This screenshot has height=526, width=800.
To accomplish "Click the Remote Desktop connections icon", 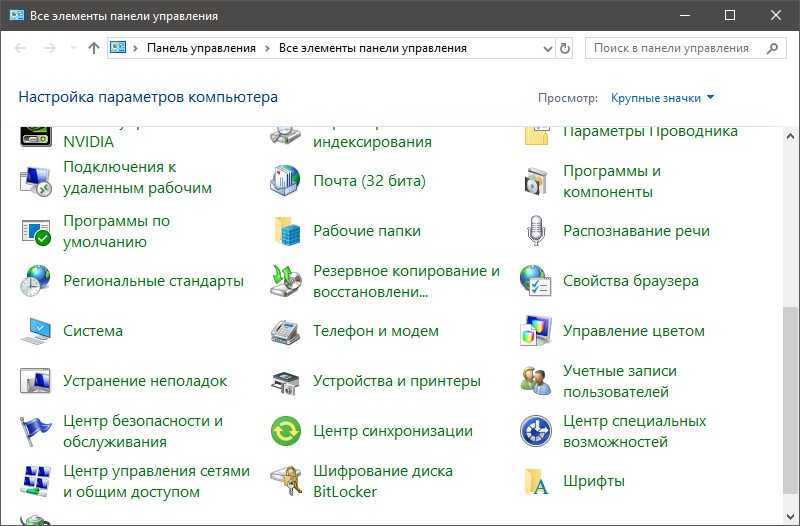I will point(36,181).
